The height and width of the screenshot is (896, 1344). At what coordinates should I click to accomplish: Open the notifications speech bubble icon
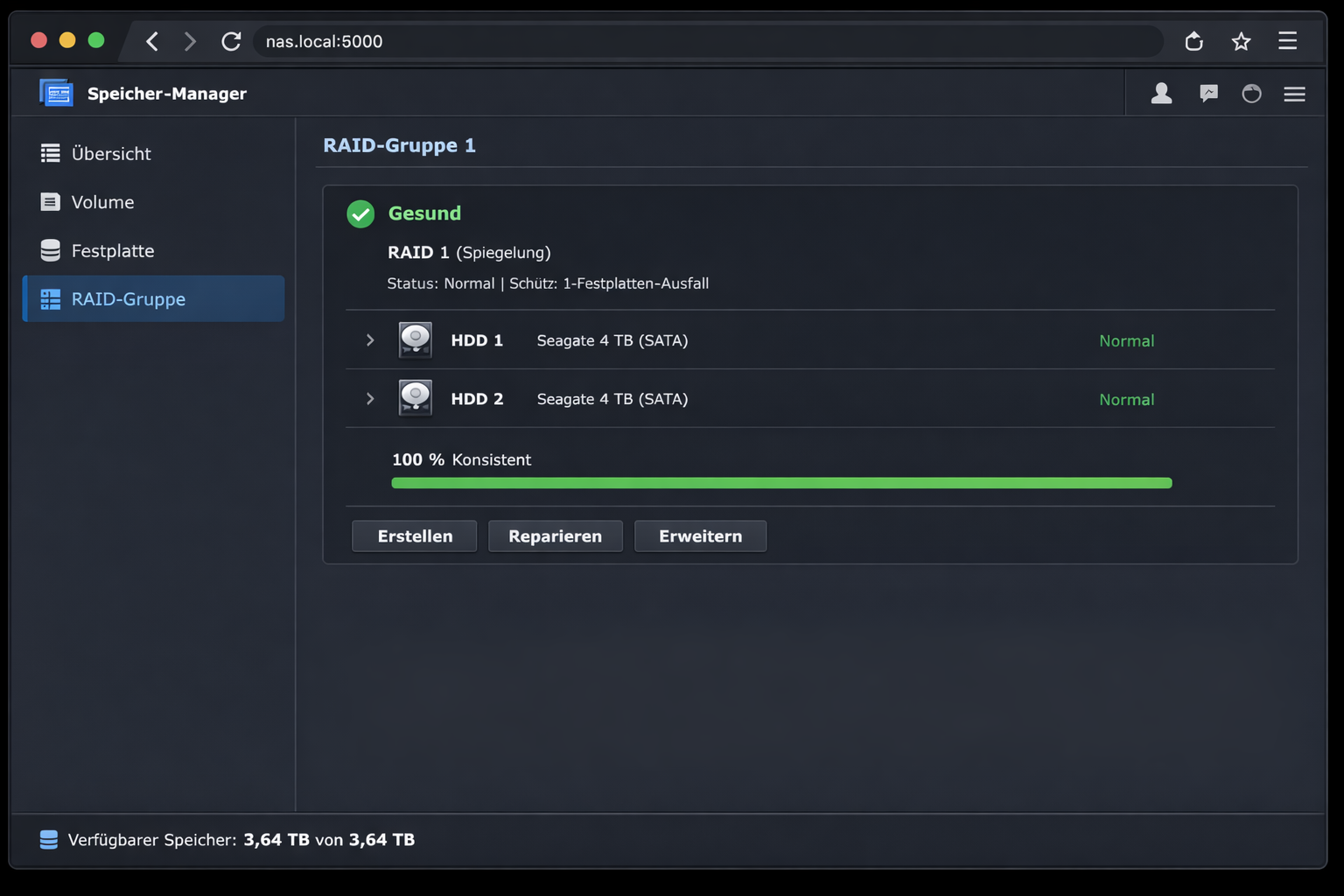(1208, 94)
